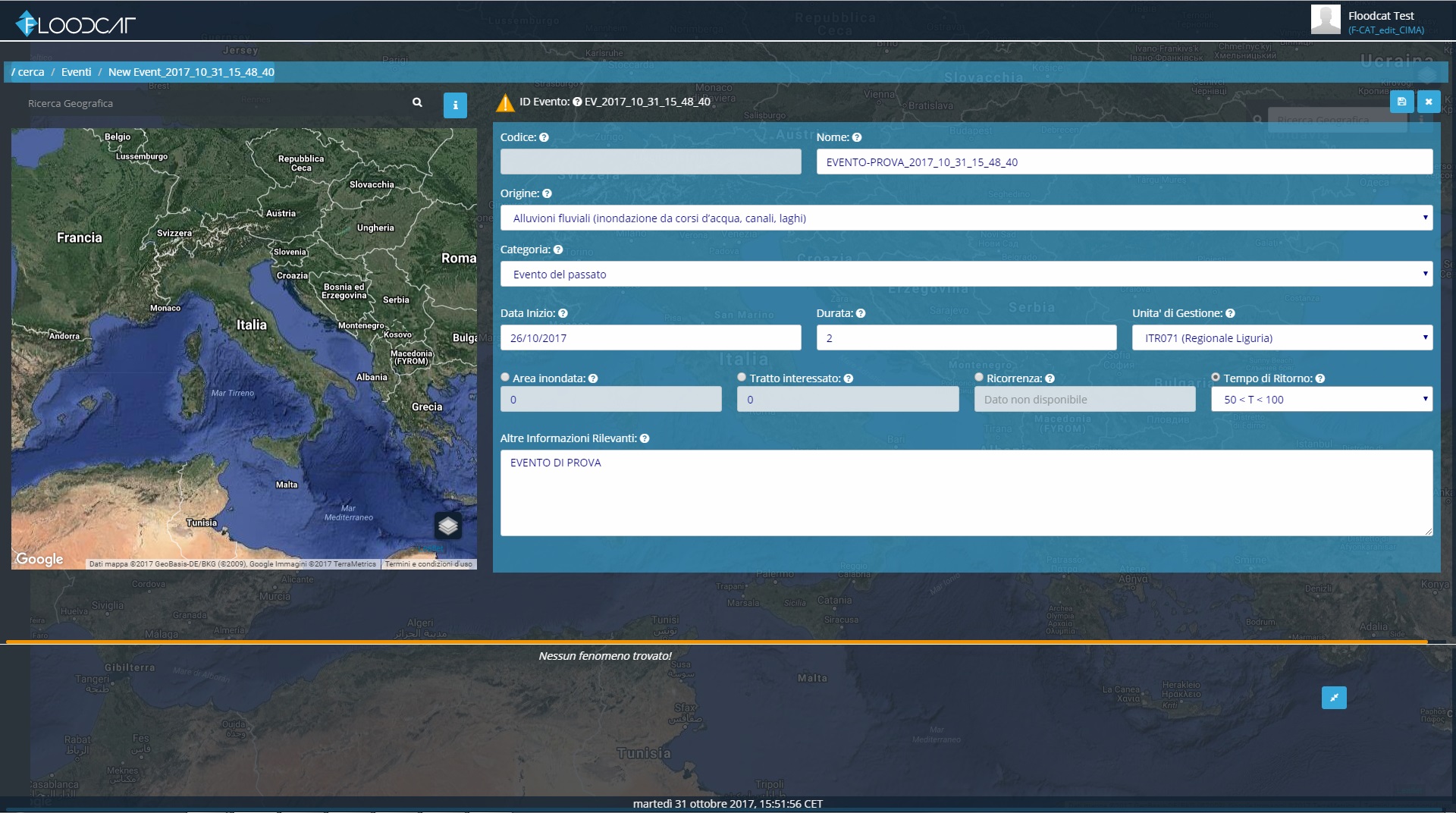Click the Floodcat Test user avatar
1456x813 pixels.
point(1326,20)
